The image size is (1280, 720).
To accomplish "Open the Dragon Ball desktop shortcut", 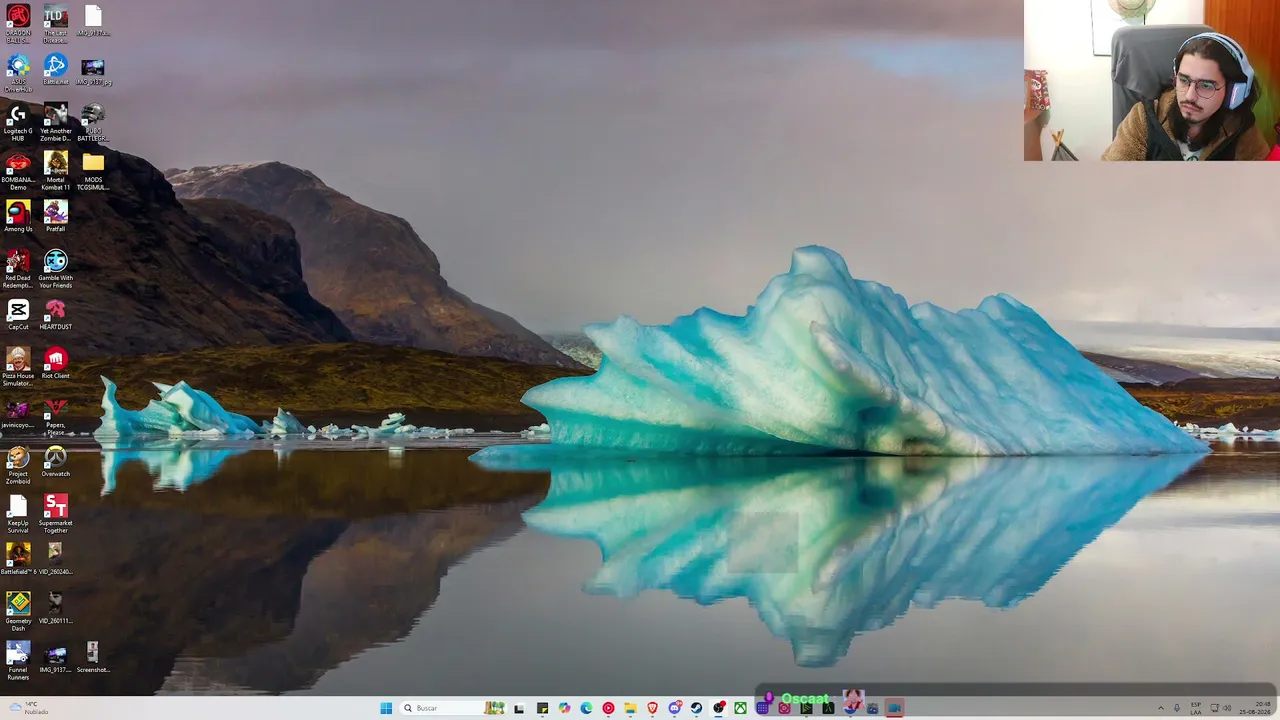I will 18,22.
